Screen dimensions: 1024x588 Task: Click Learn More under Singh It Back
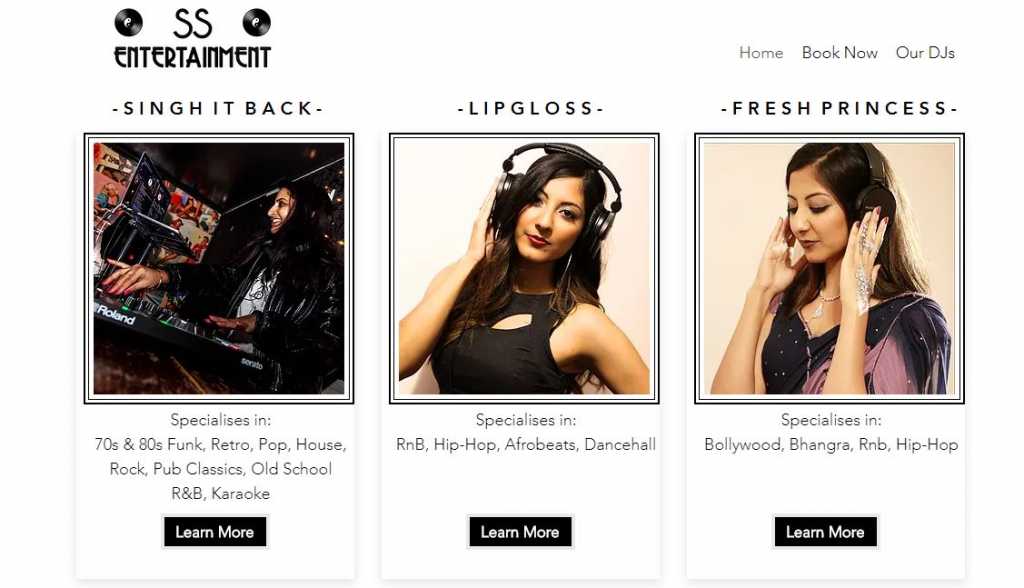click(215, 532)
